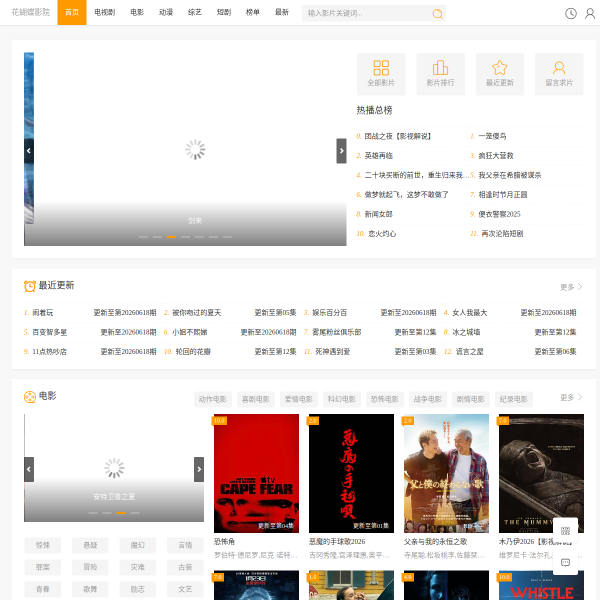Image resolution: width=600 pixels, height=600 pixels.
Task: Show next movie carousel slide
Action: click(199, 469)
